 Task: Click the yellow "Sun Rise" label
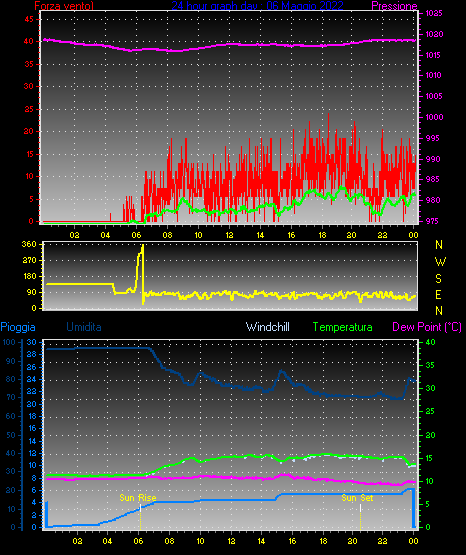click(138, 498)
